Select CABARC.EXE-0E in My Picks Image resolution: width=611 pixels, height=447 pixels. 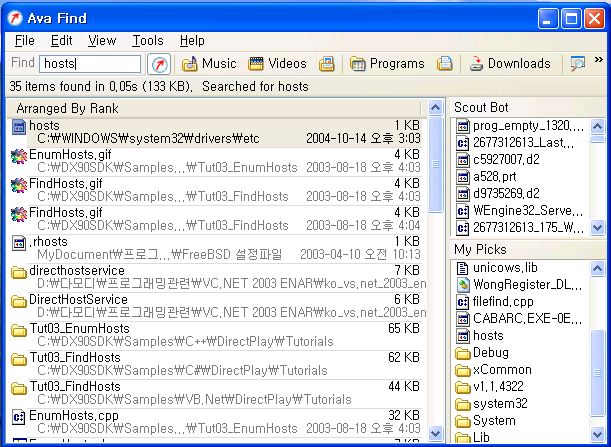[520, 318]
